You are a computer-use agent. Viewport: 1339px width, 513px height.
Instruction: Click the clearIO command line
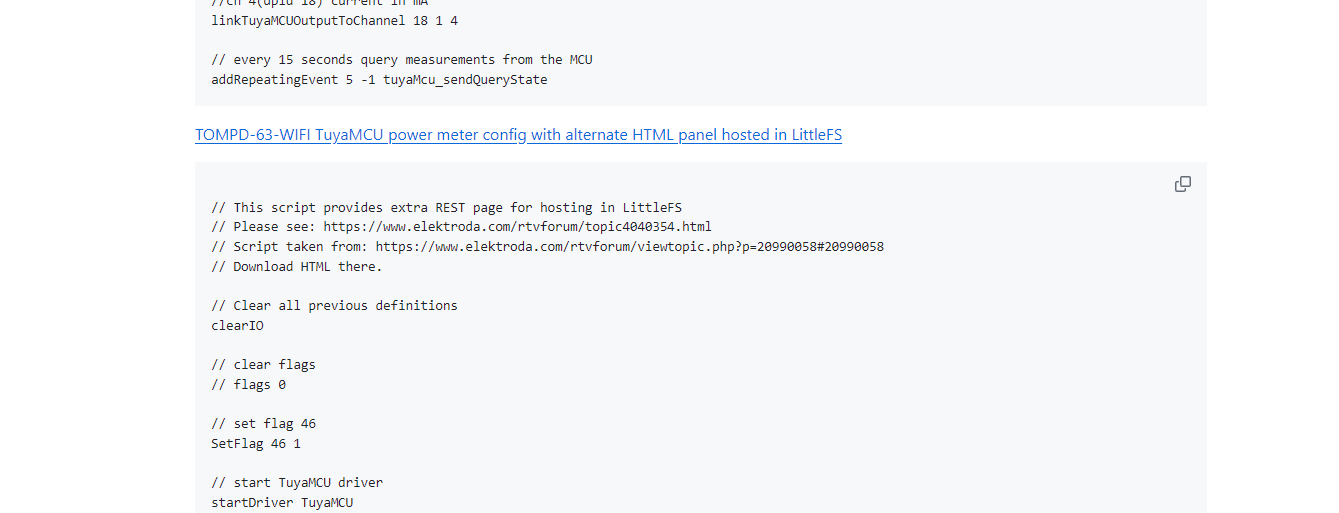pyautogui.click(x=237, y=325)
